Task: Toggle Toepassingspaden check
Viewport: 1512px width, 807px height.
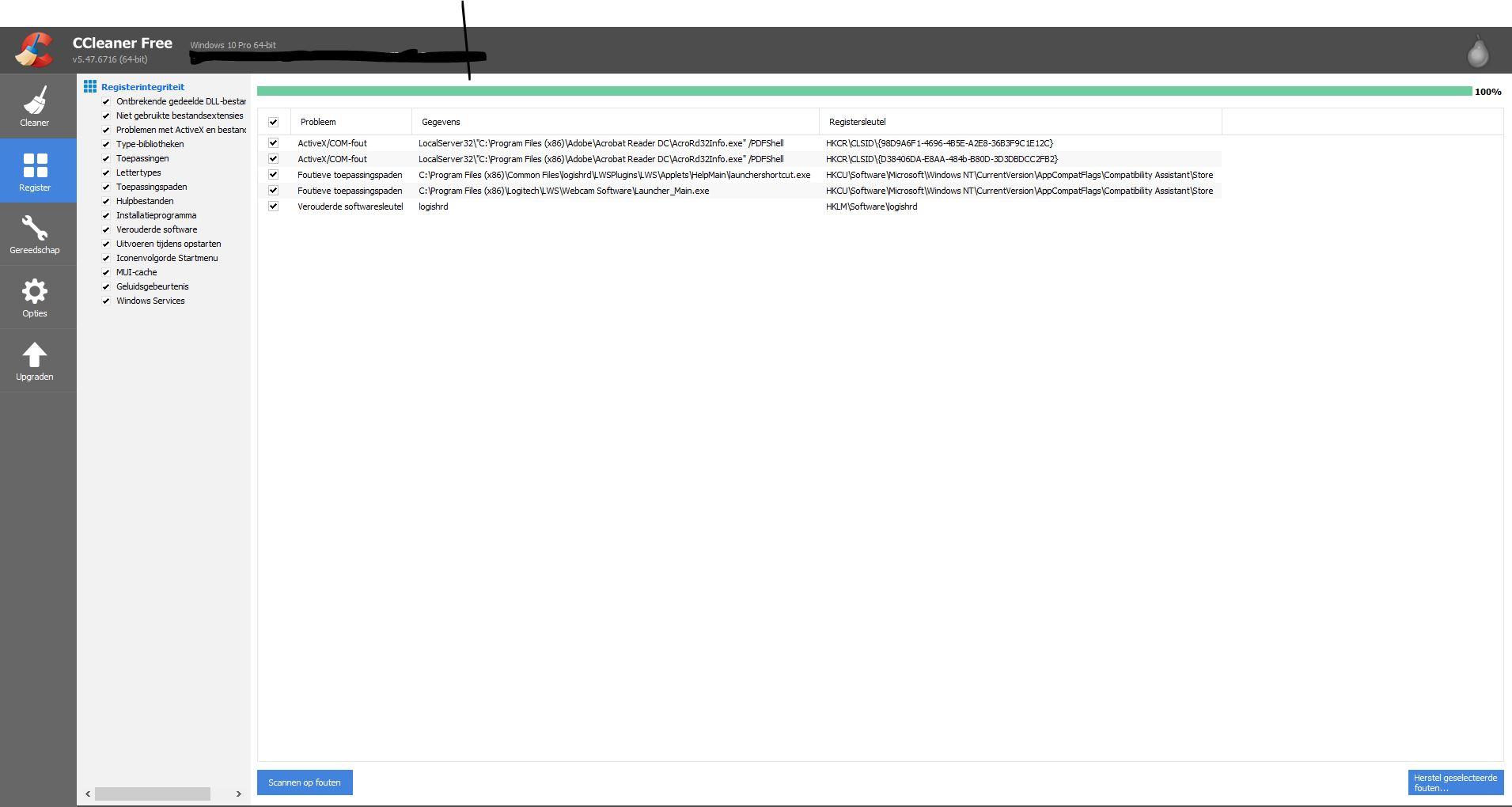Action: [106, 187]
